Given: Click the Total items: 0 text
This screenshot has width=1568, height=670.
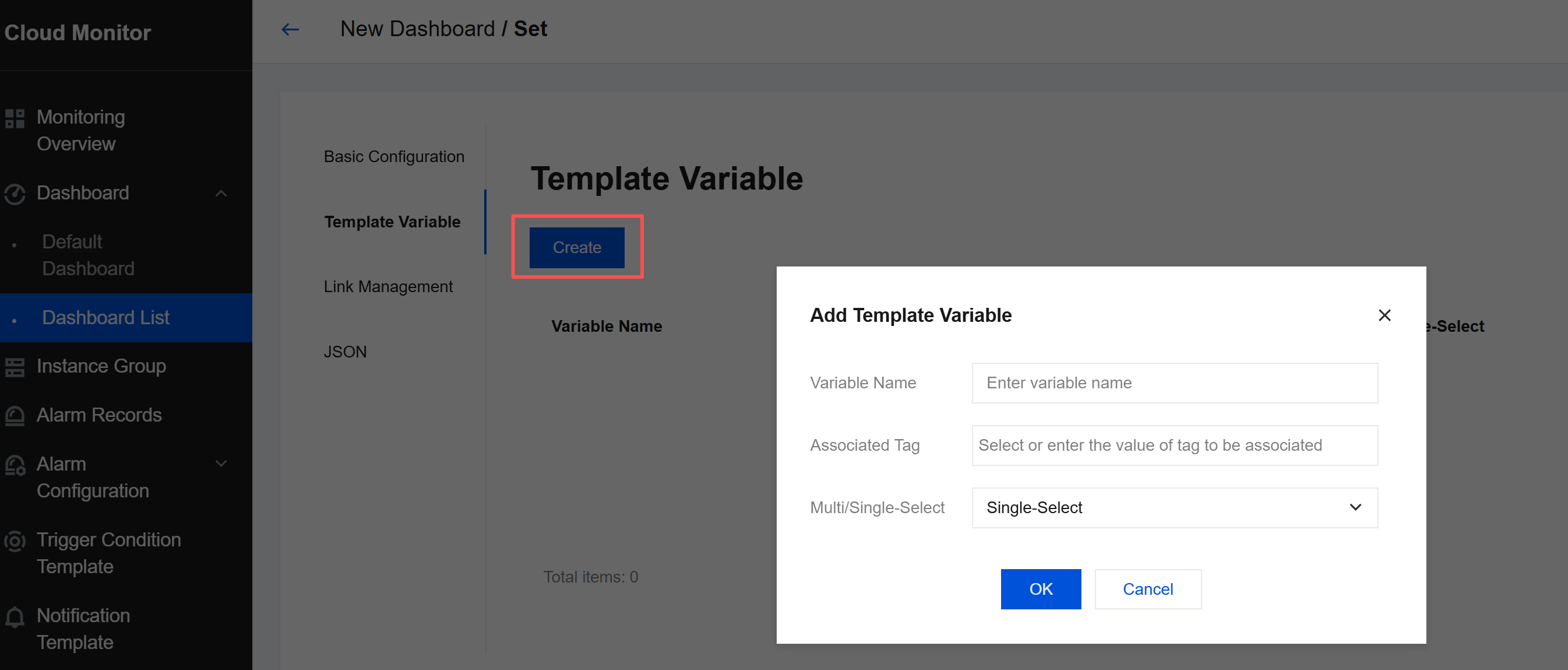Looking at the screenshot, I should [590, 577].
